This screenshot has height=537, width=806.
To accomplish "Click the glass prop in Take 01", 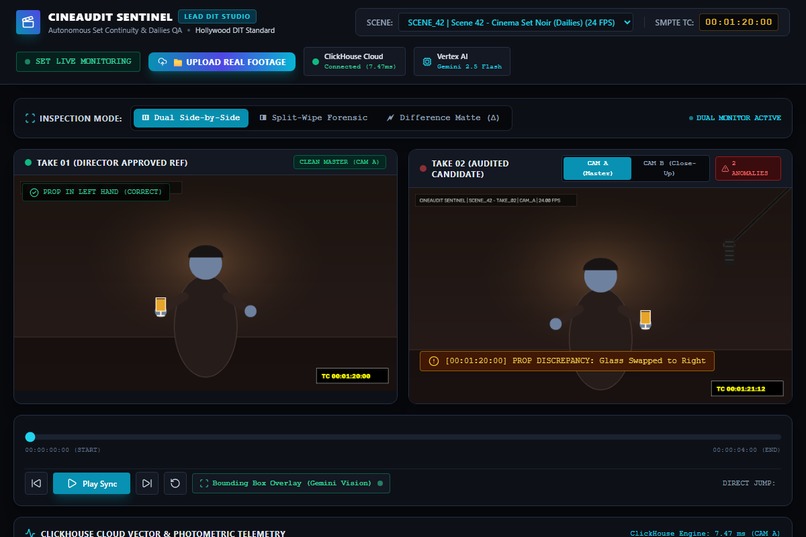I will [x=160, y=306].
